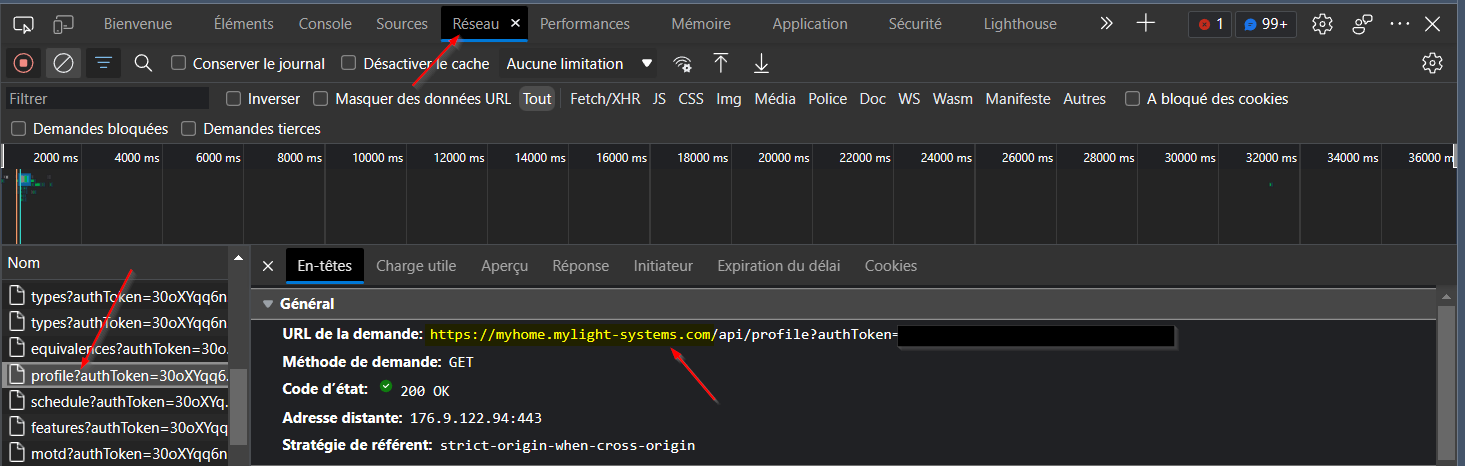
Task: Import HAR file upload arrow
Action: point(721,63)
